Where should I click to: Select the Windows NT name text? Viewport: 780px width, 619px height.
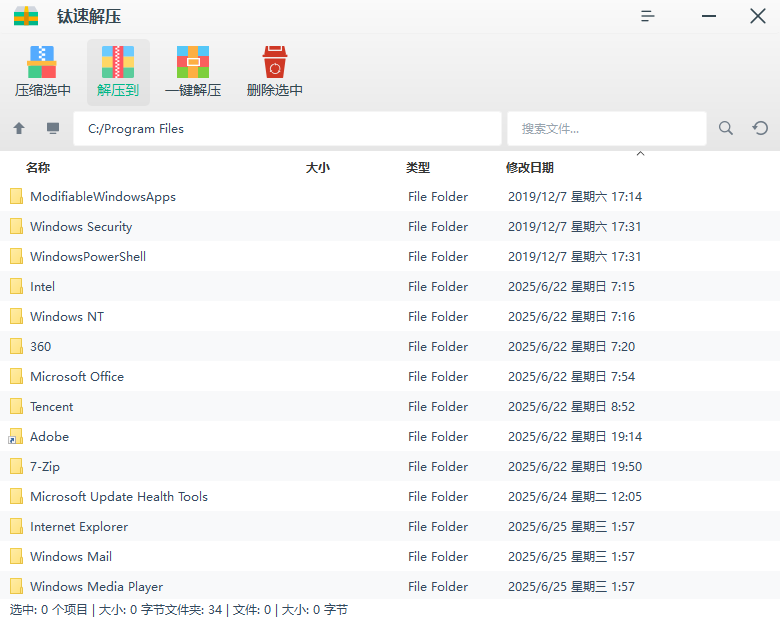(x=67, y=316)
